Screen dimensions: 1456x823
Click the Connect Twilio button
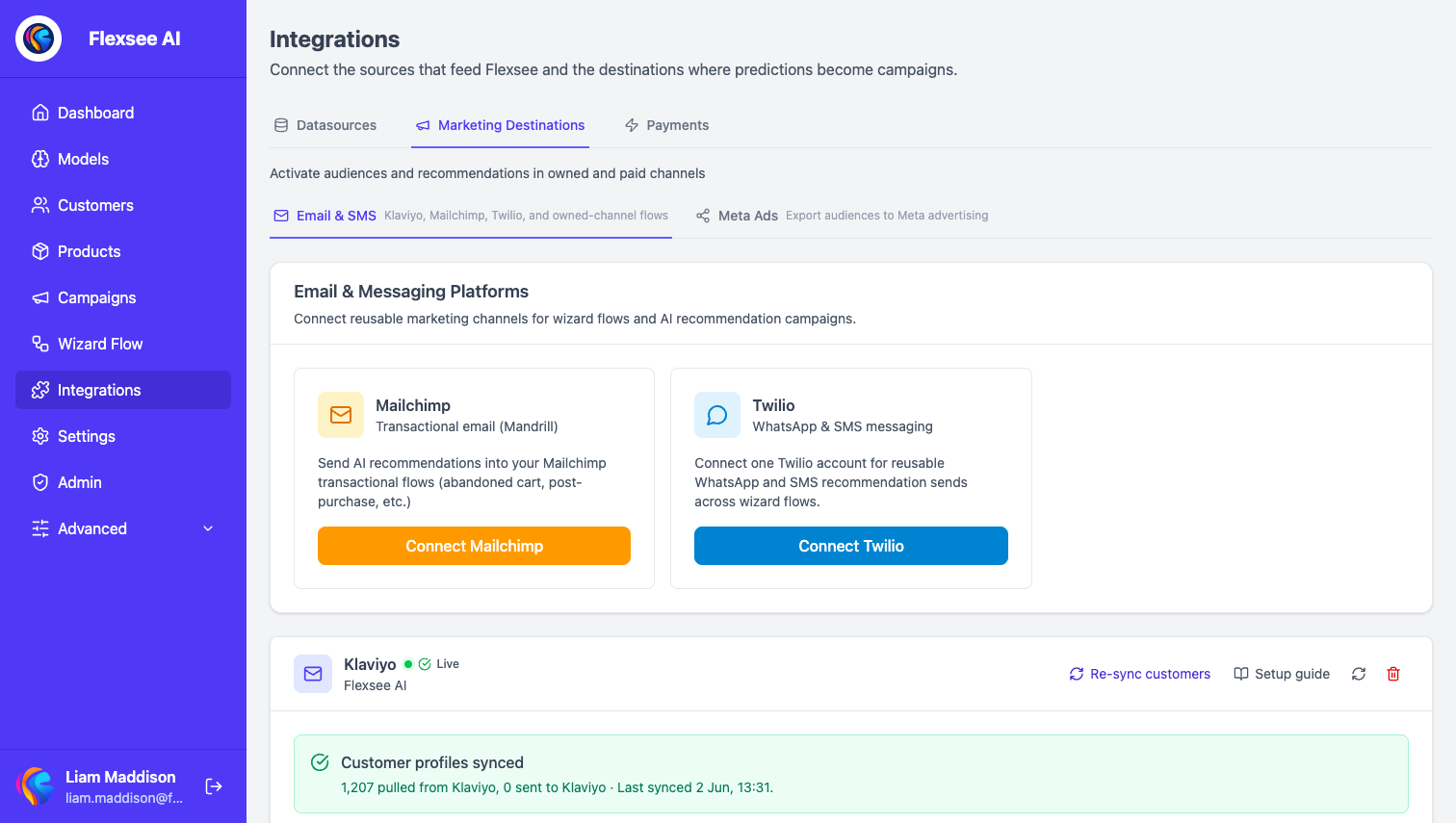[851, 546]
